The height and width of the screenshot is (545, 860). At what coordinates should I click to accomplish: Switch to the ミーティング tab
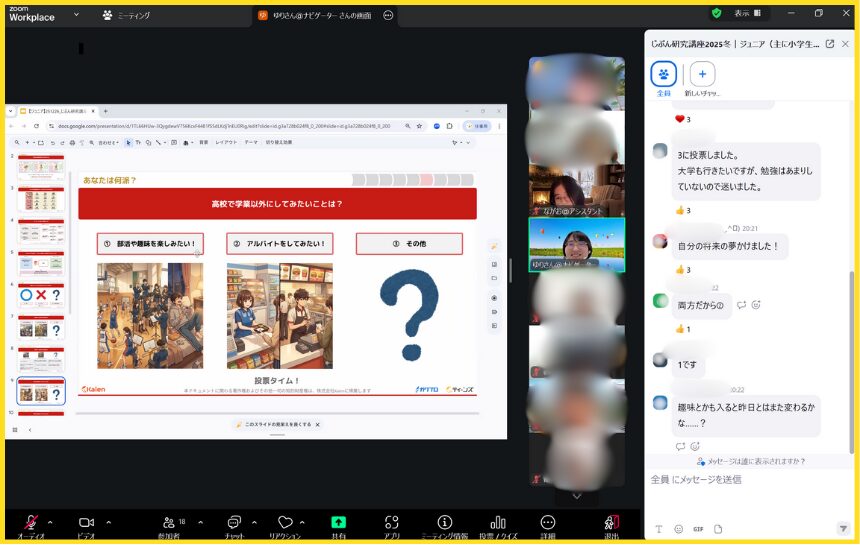click(x=127, y=15)
